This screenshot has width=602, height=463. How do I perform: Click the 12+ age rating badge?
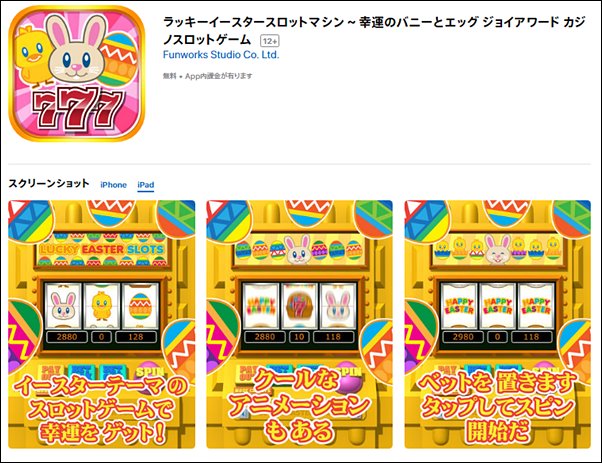tap(270, 41)
